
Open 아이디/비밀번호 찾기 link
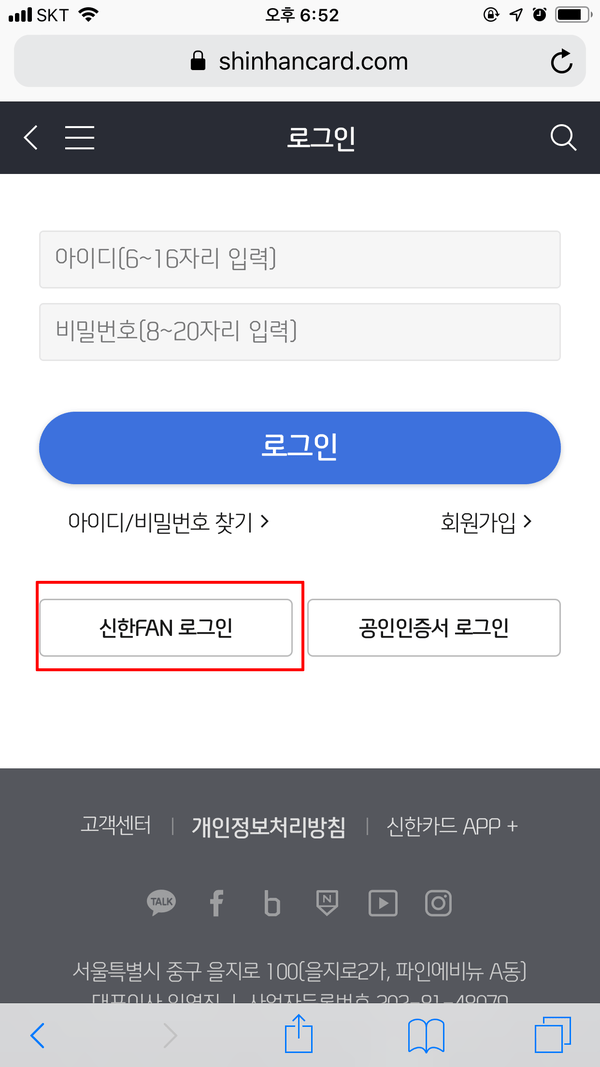pos(168,521)
